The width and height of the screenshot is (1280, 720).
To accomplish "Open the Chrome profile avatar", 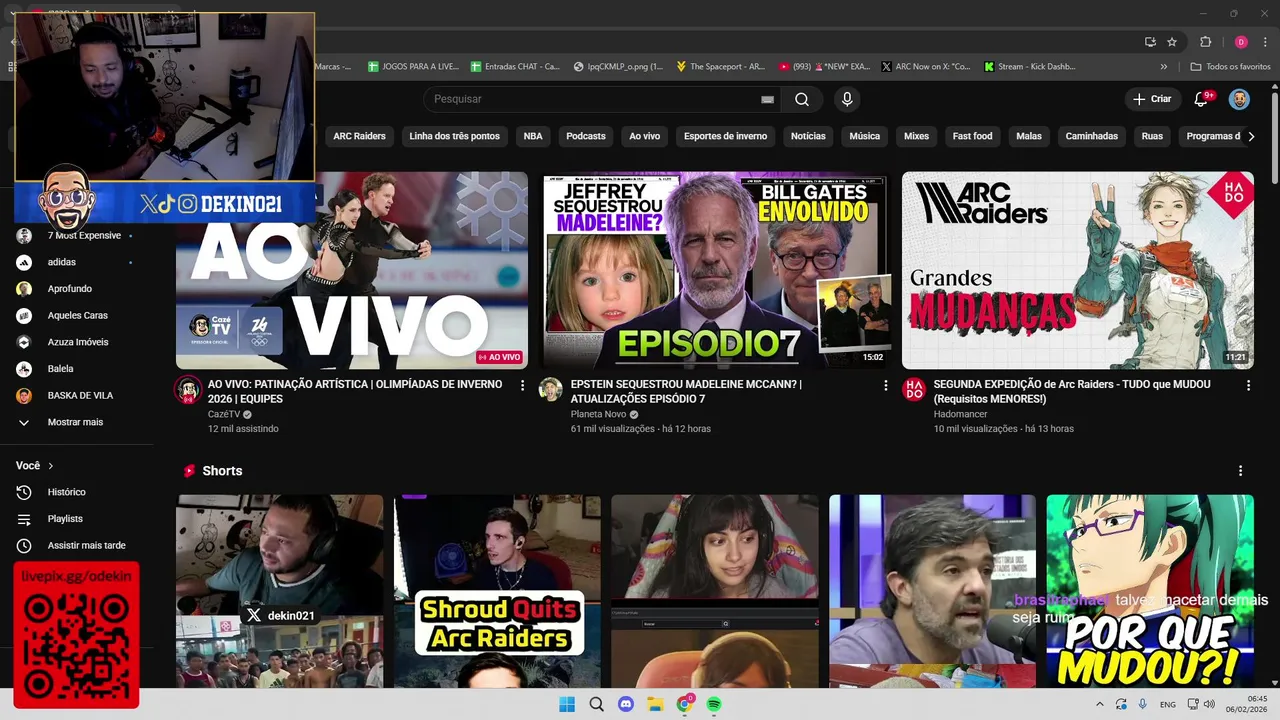I will tap(1241, 42).
